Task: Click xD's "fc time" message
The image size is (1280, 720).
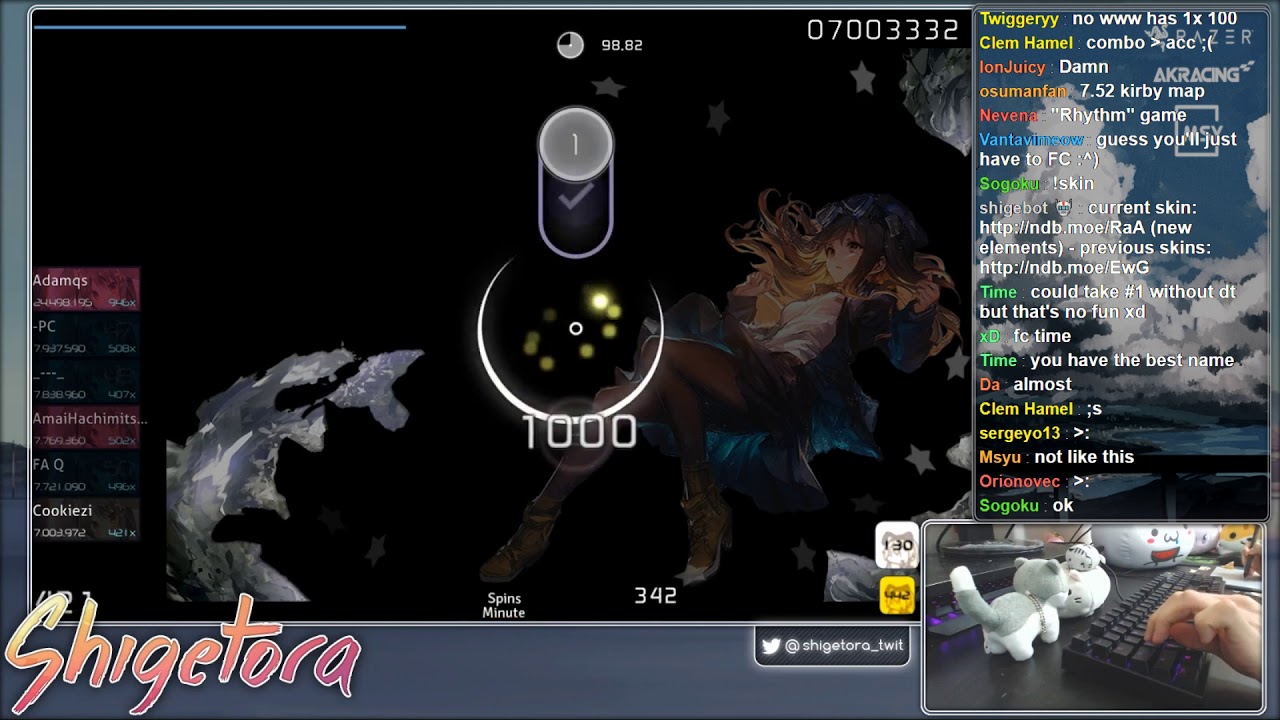Action: (1042, 336)
